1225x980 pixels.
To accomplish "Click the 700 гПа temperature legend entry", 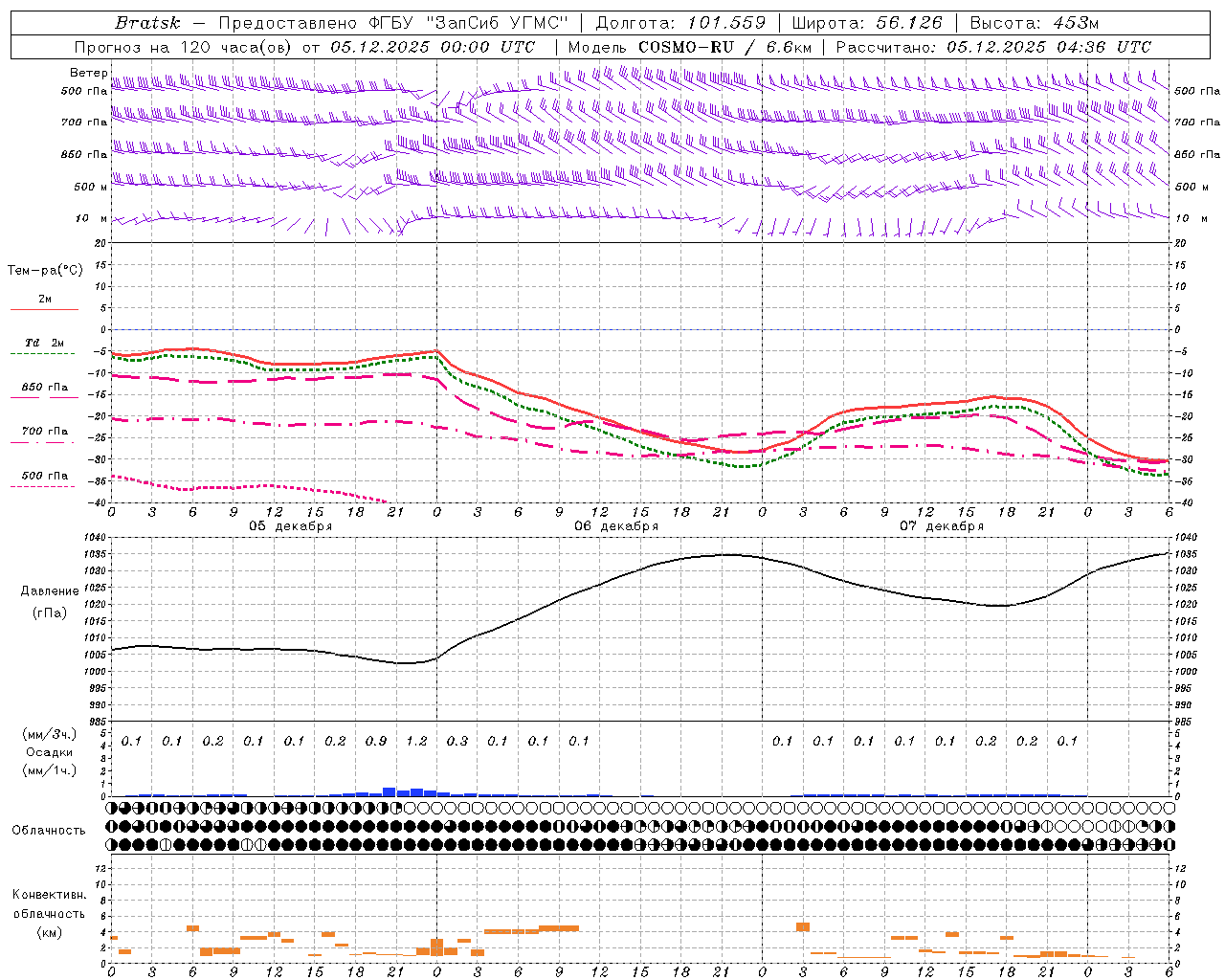I will (x=45, y=432).
